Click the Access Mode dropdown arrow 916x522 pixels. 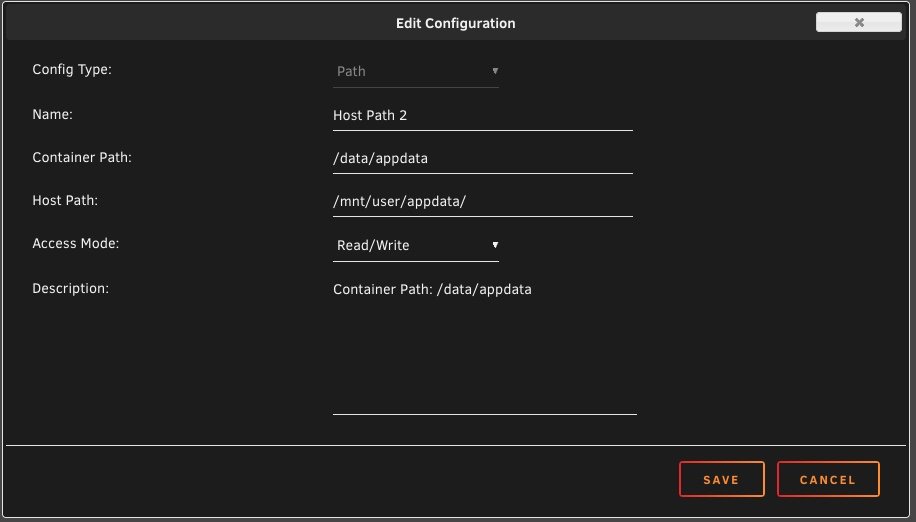(x=495, y=245)
